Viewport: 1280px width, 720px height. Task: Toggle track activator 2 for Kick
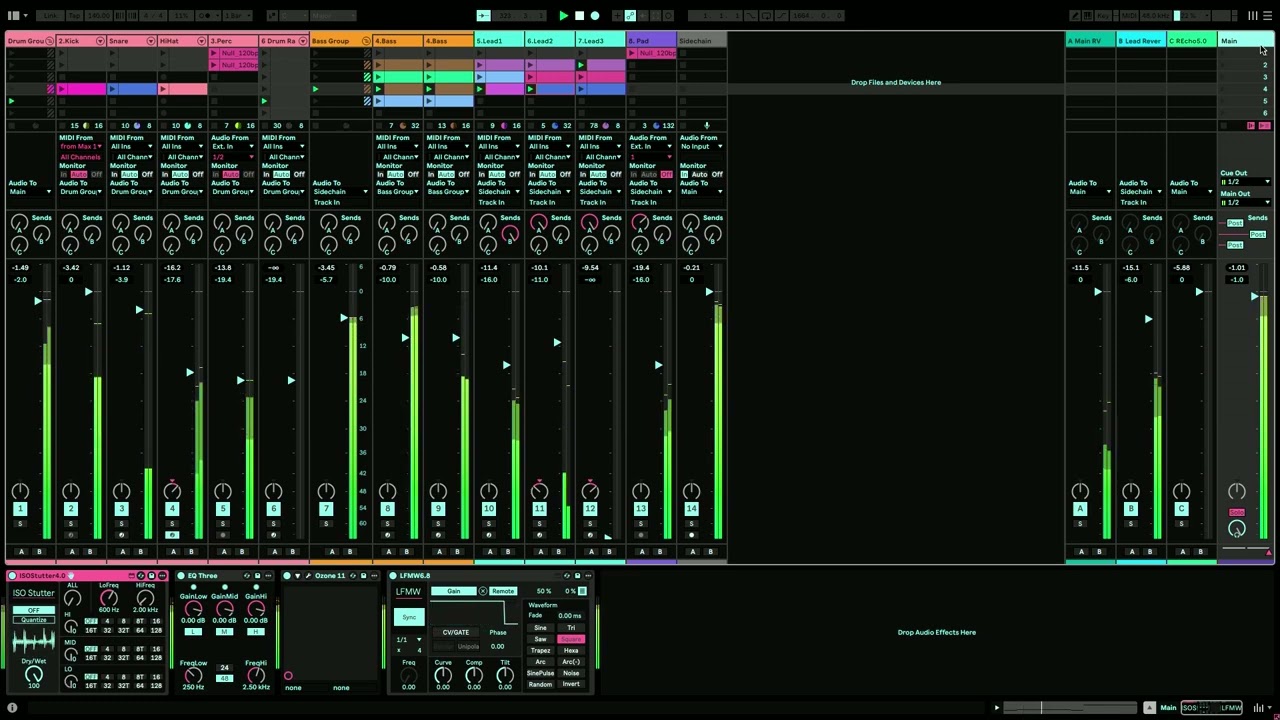click(70, 509)
